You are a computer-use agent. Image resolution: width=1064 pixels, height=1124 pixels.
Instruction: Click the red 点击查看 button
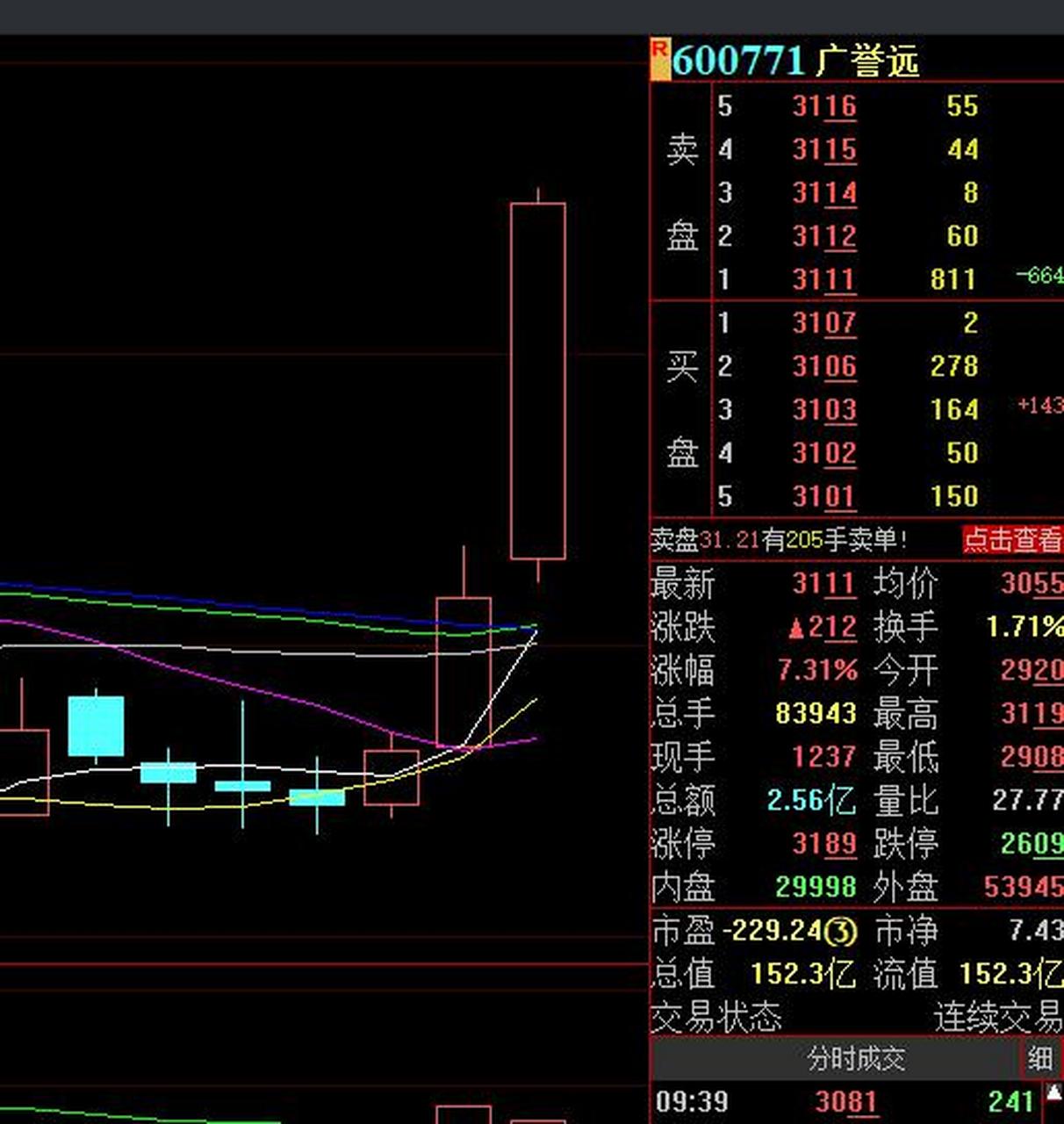point(1012,539)
